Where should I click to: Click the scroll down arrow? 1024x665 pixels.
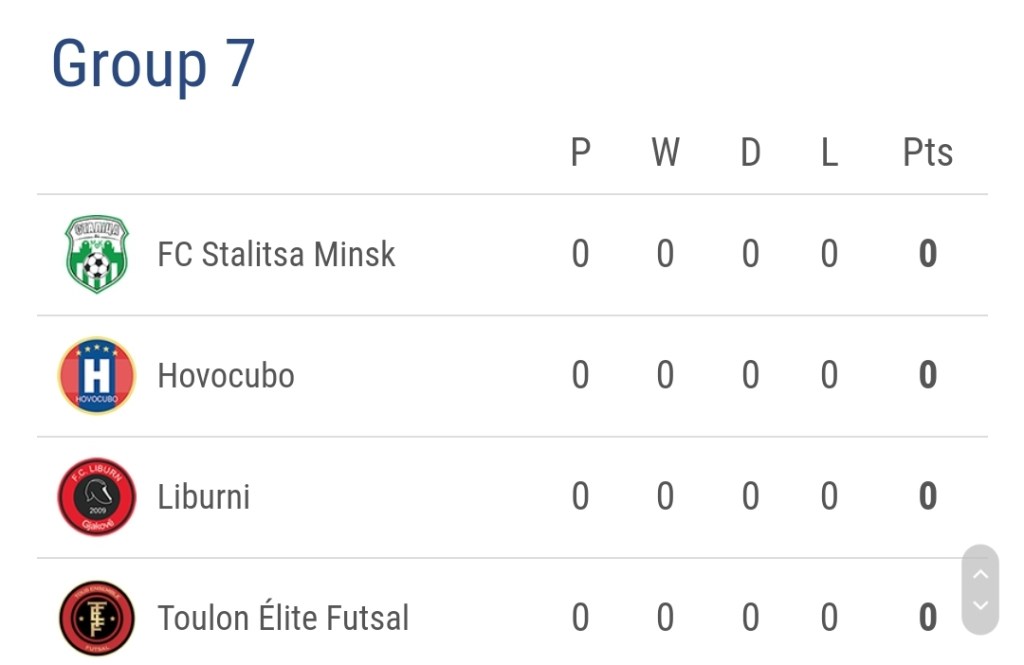coord(980,606)
